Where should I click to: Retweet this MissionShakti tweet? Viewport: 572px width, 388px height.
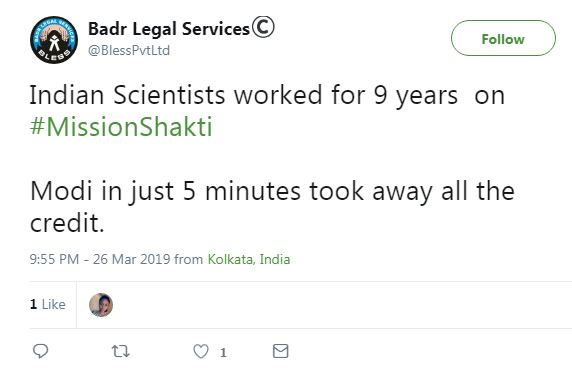[x=120, y=351]
